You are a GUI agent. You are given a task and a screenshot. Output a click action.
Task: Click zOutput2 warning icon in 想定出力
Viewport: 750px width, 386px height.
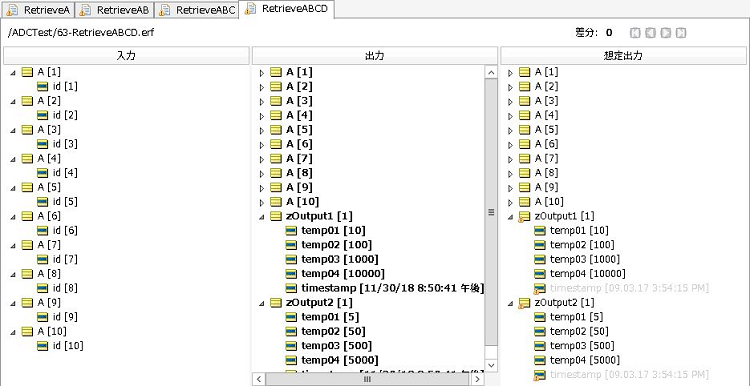coord(524,303)
